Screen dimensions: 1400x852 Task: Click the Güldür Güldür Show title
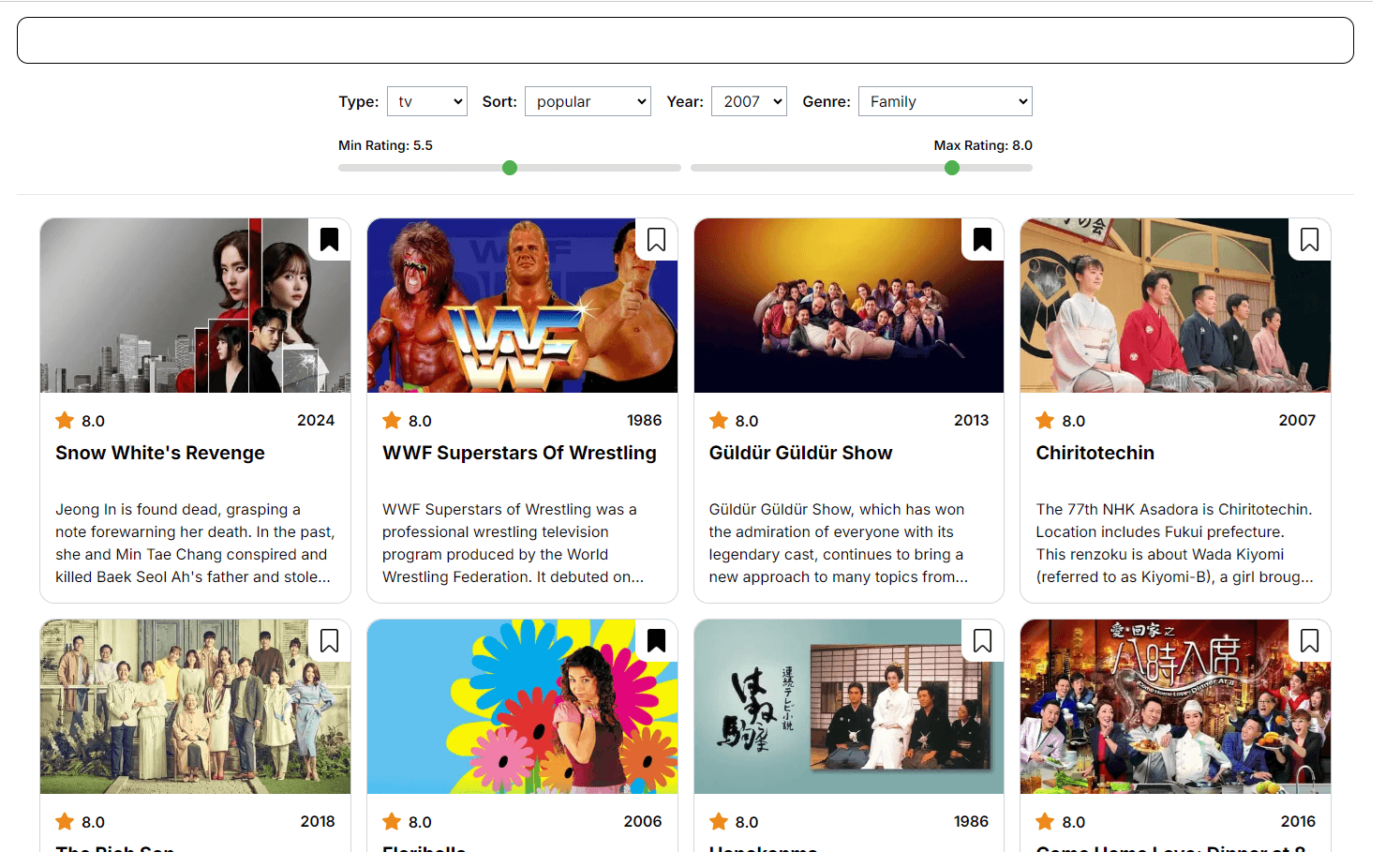point(800,453)
